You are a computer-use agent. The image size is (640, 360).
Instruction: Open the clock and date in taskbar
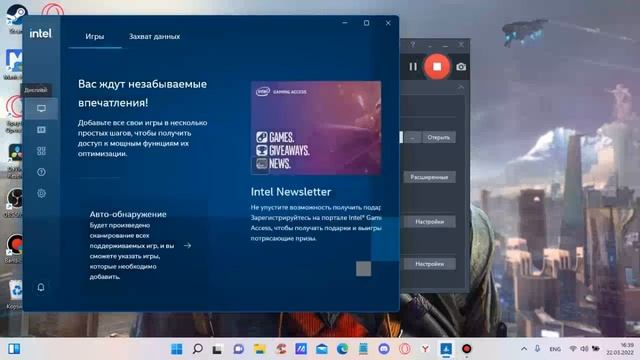tap(620, 349)
